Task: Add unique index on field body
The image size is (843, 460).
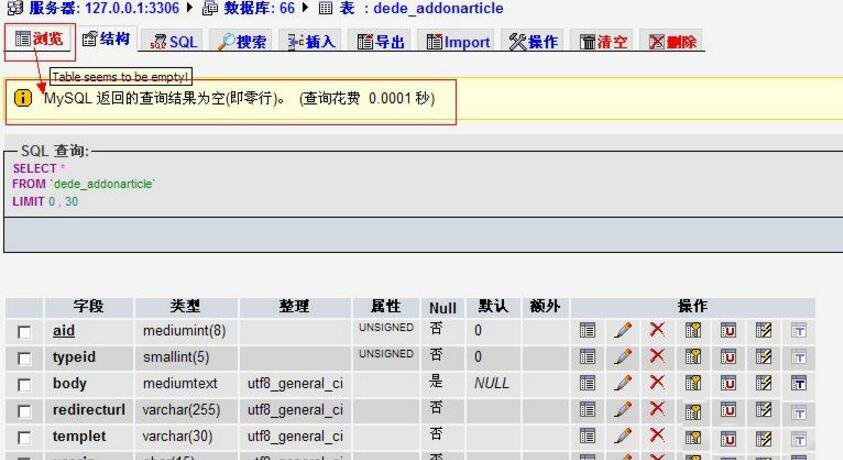Action: tap(728, 383)
